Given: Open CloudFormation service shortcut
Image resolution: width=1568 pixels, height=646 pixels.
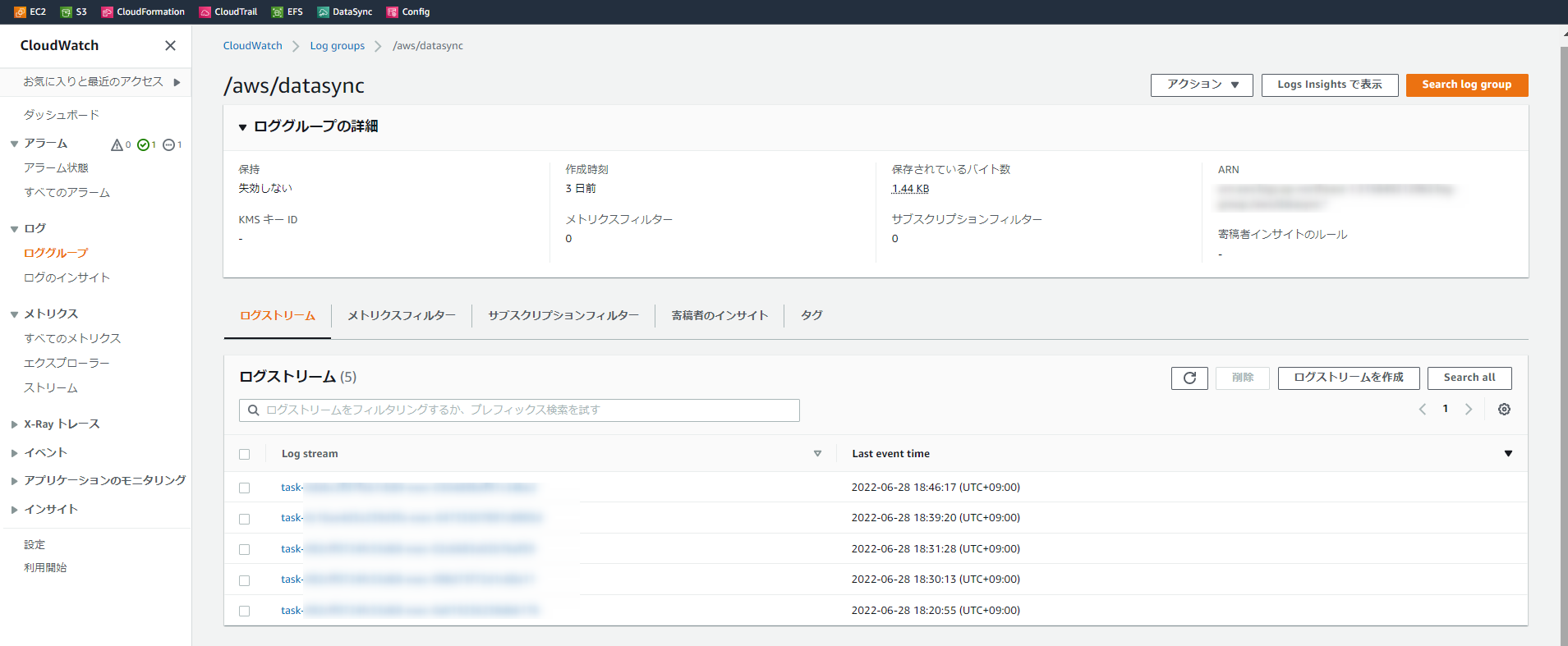Looking at the screenshot, I should [143, 12].
